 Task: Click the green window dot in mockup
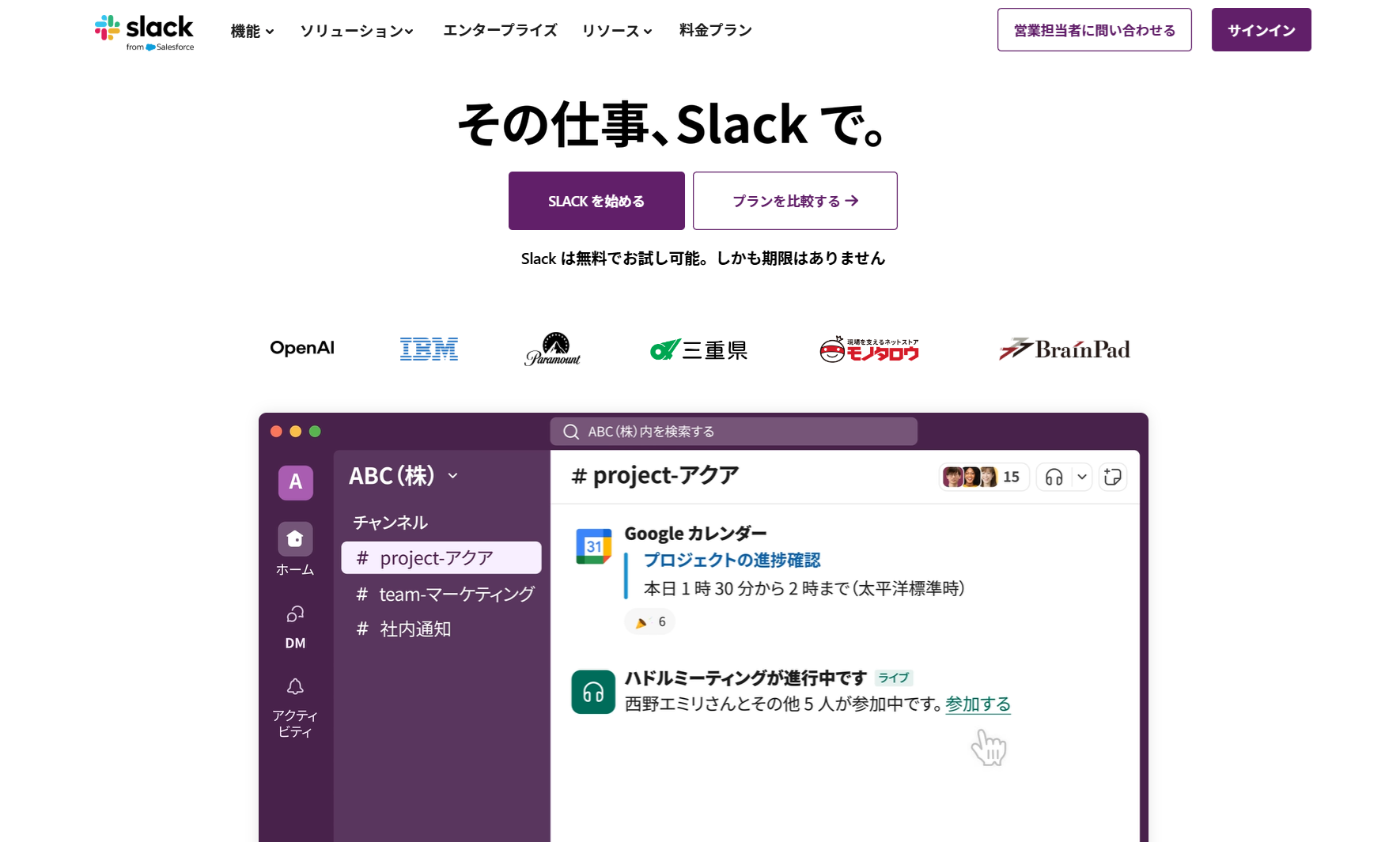(315, 432)
